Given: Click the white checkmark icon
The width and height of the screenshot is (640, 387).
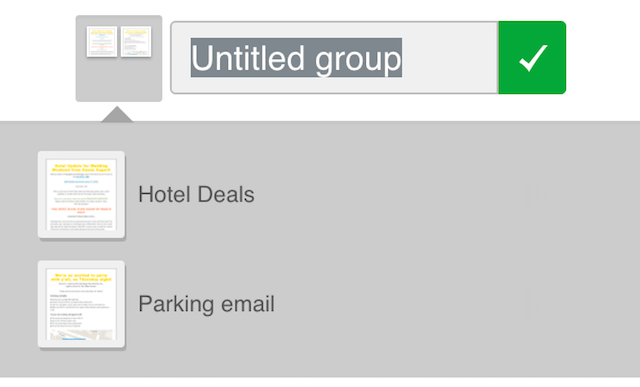Looking at the screenshot, I should 533,58.
